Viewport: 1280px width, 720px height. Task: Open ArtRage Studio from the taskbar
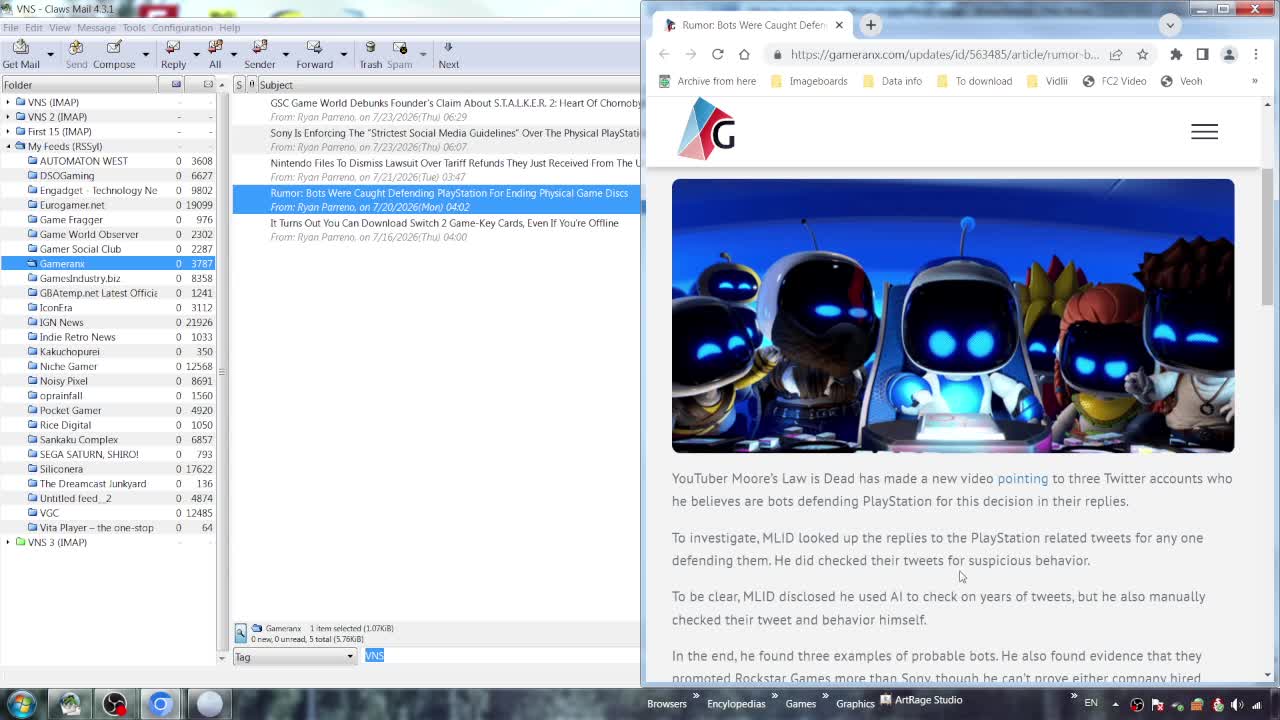coord(921,700)
